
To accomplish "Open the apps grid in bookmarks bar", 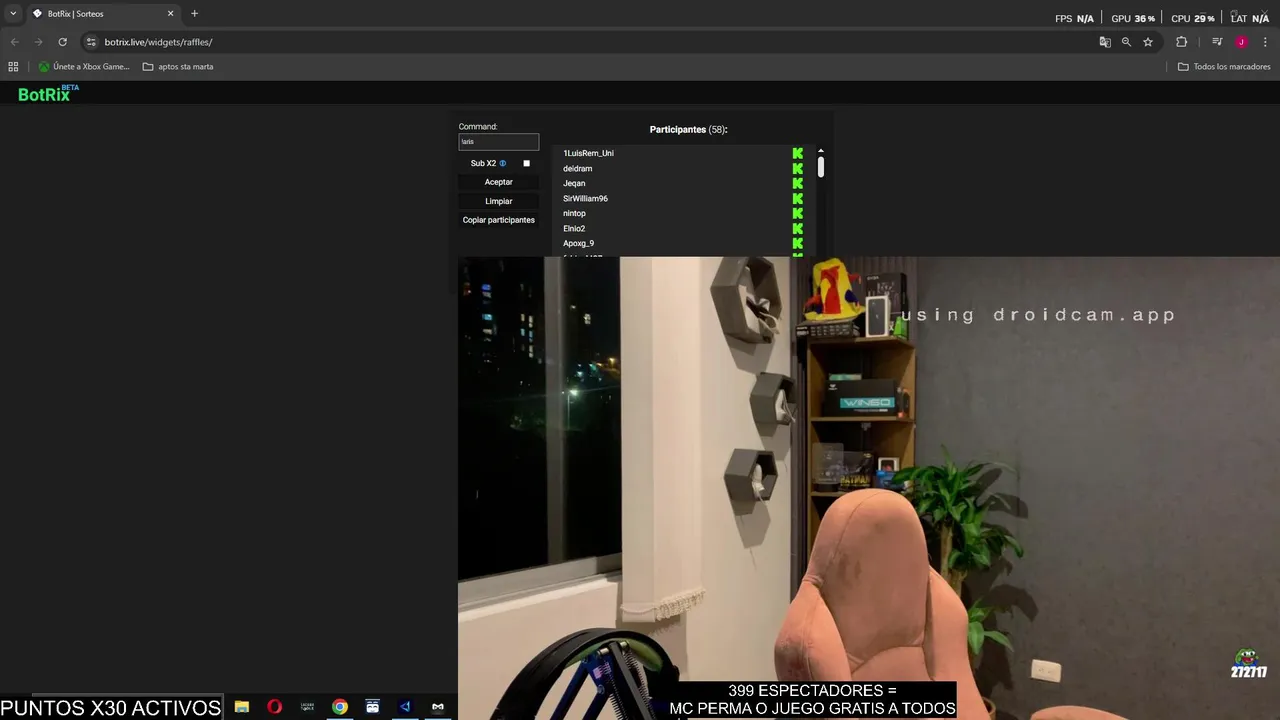I will [x=13, y=67].
